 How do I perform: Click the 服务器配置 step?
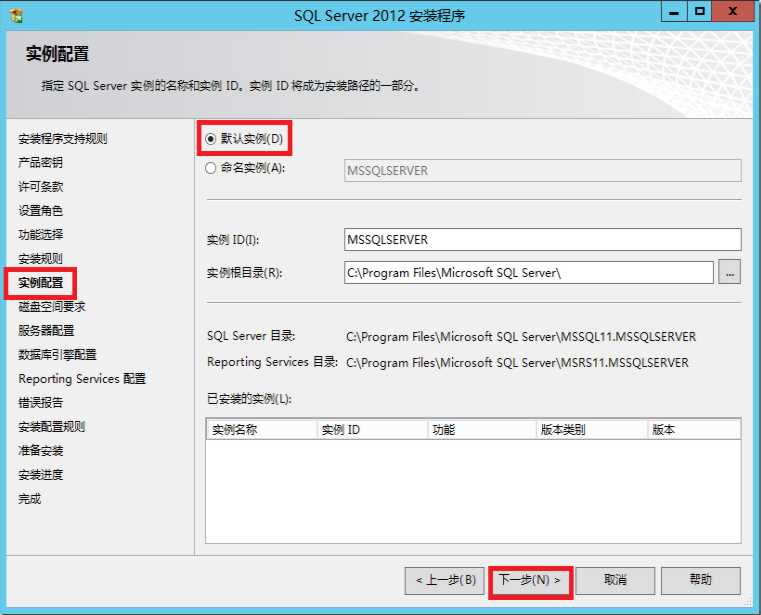[x=46, y=331]
